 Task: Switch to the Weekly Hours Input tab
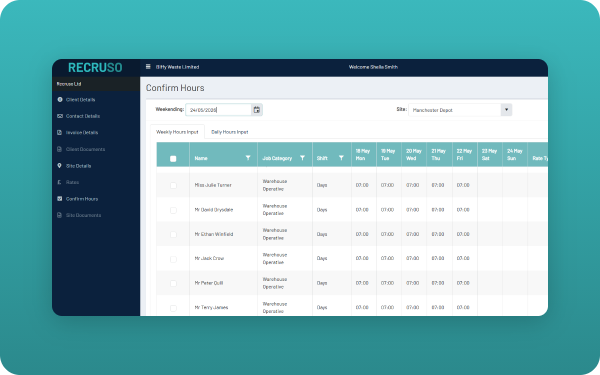(x=177, y=132)
